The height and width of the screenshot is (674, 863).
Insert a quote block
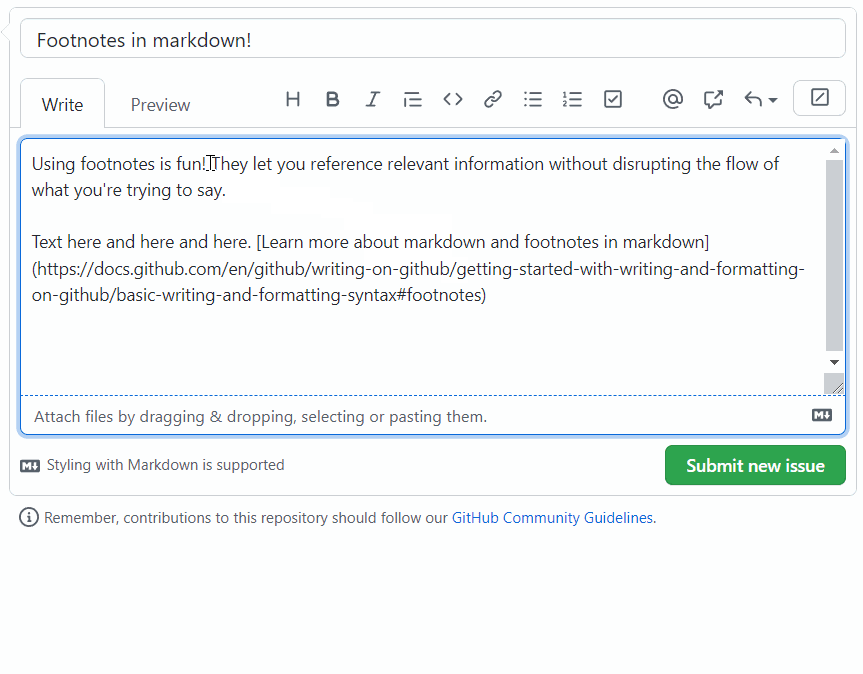[x=413, y=99]
